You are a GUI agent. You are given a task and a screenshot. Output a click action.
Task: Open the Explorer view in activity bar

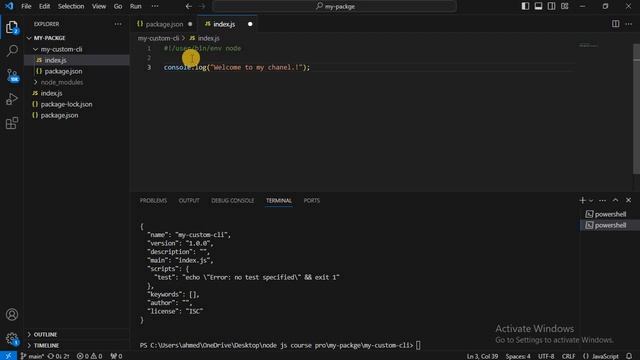point(12,27)
